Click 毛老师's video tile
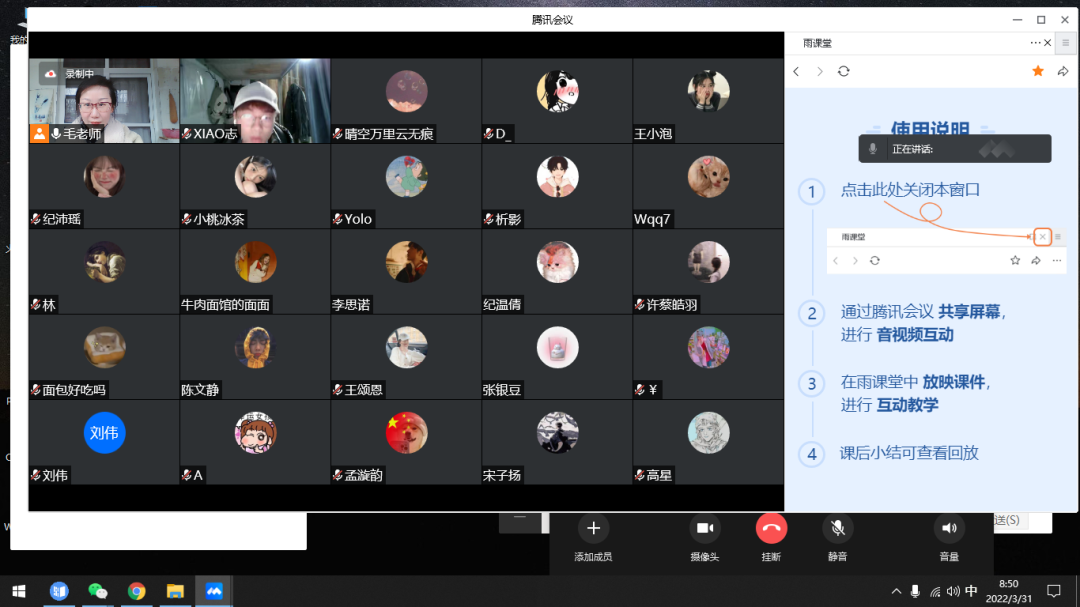 [104, 101]
